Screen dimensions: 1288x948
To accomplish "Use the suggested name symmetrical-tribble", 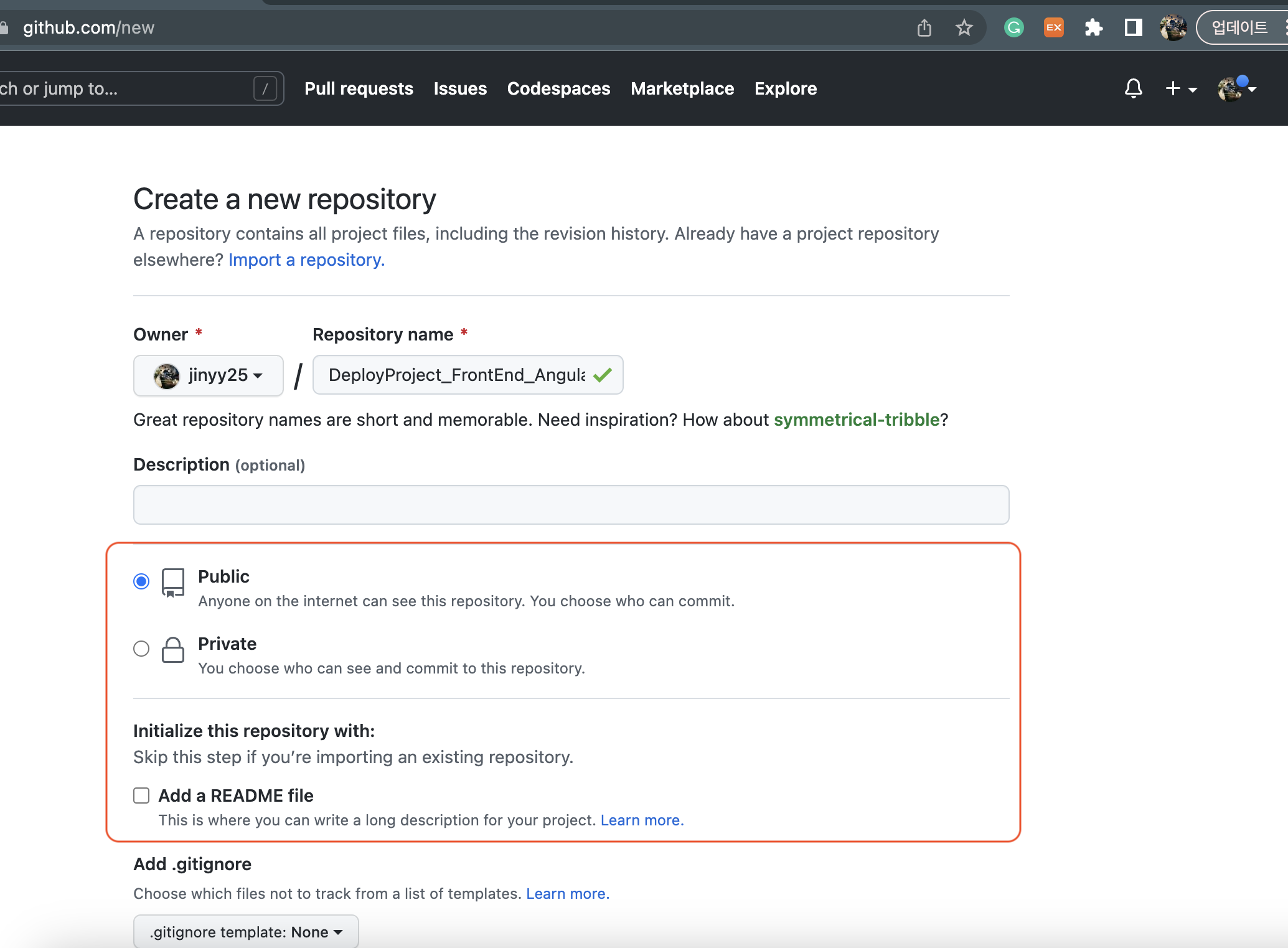I will 856,420.
